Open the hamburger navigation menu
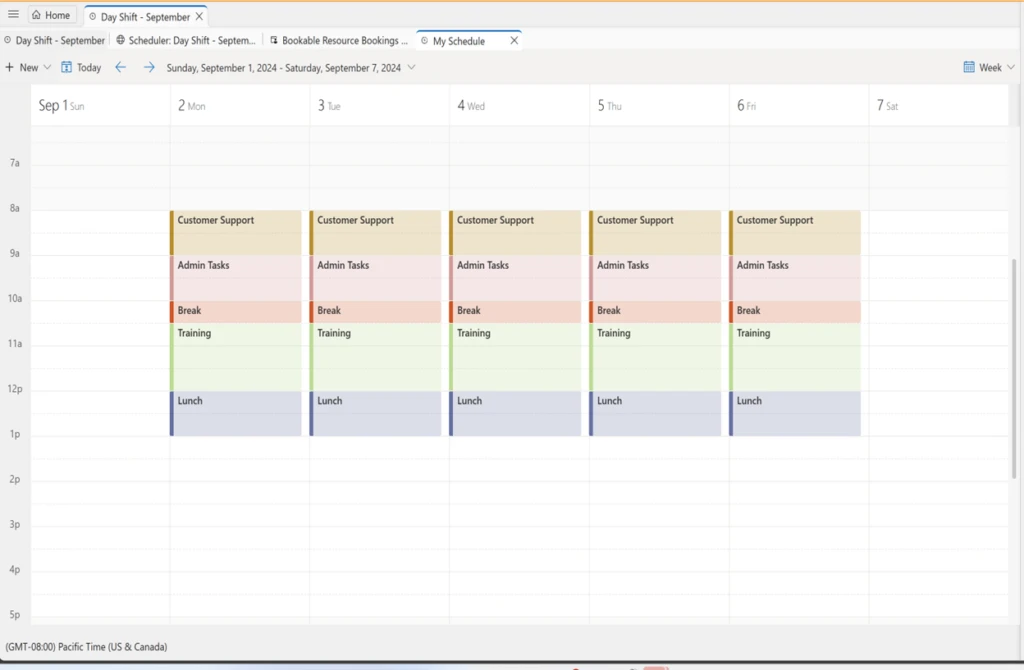 14,14
